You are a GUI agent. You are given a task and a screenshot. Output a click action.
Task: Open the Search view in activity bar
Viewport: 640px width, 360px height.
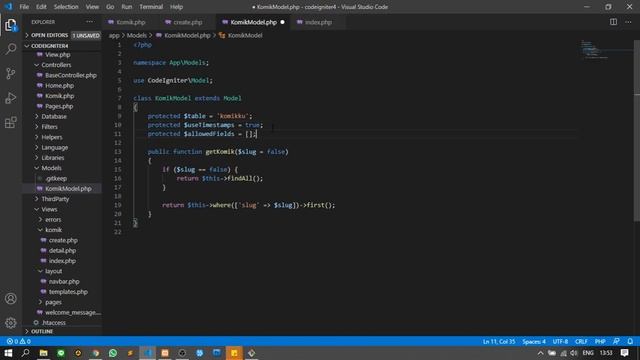pos(11,49)
